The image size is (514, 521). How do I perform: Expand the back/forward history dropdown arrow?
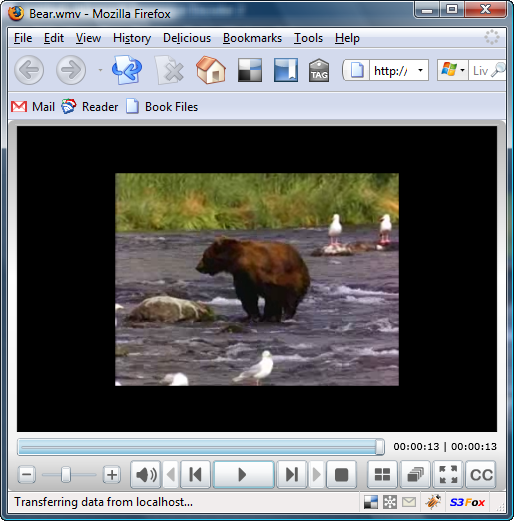(x=100, y=70)
